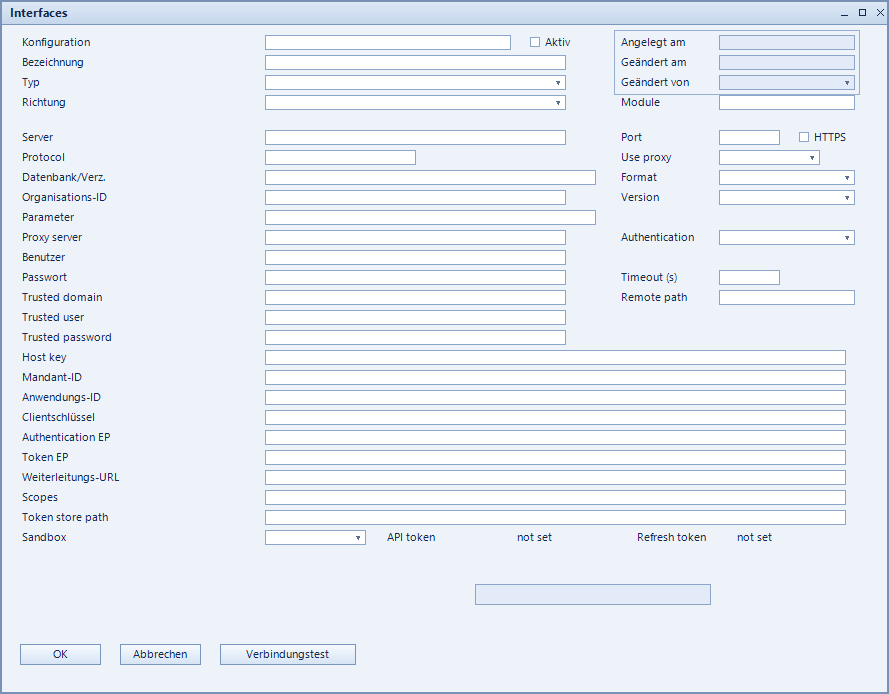
Task: Open the Sandbox dropdown
Action: pyautogui.click(x=315, y=538)
